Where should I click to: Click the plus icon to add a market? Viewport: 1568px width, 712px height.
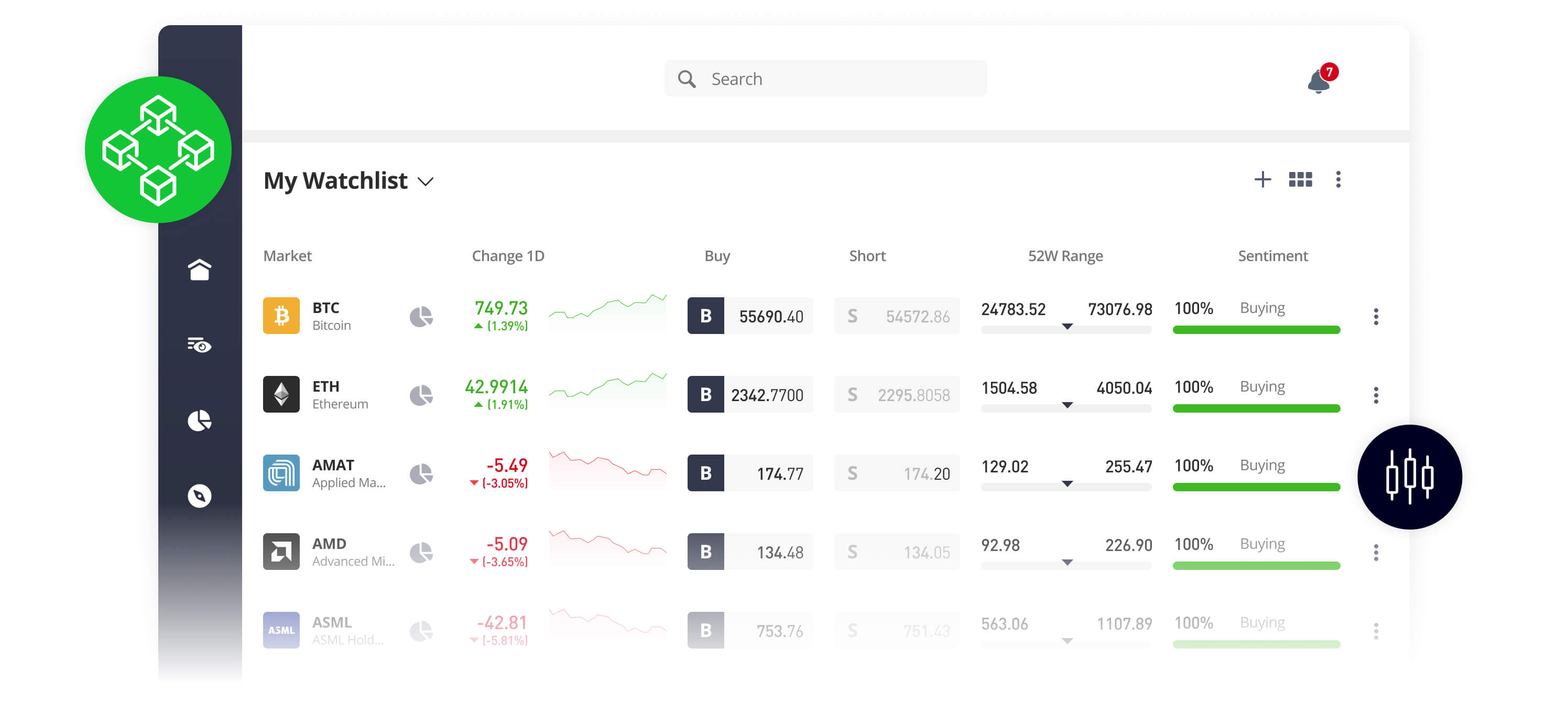coord(1262,180)
